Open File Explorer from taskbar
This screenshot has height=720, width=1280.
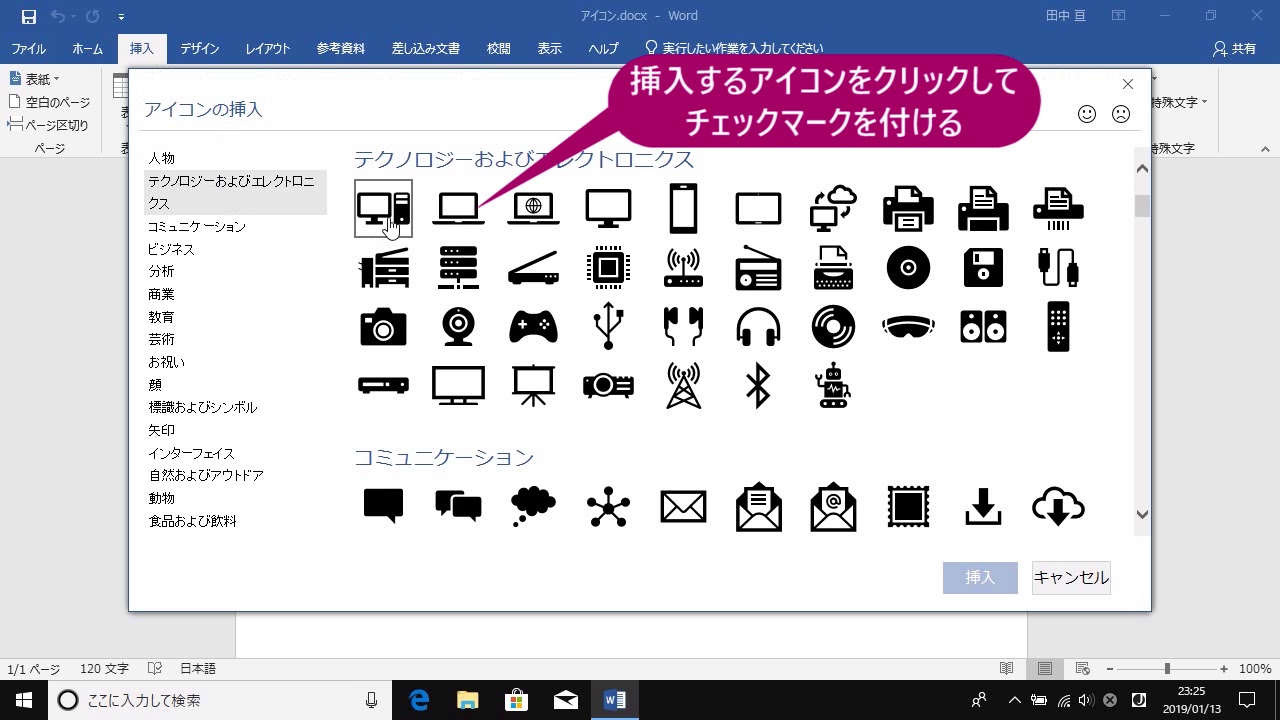pyautogui.click(x=467, y=700)
